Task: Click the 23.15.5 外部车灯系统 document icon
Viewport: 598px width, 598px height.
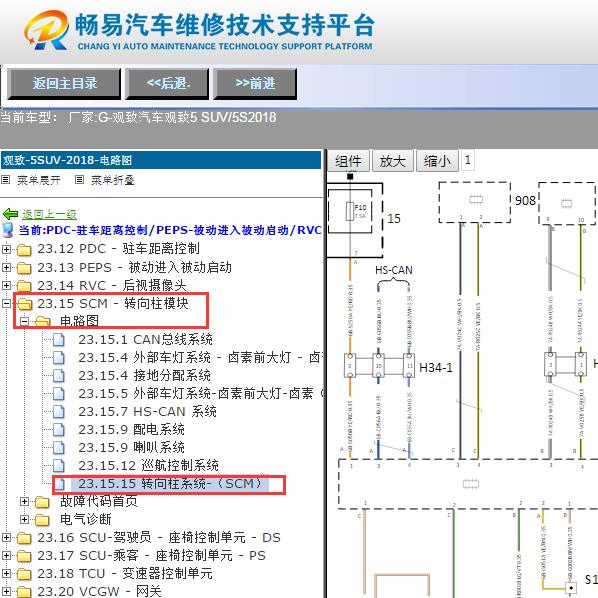Action: [59, 394]
